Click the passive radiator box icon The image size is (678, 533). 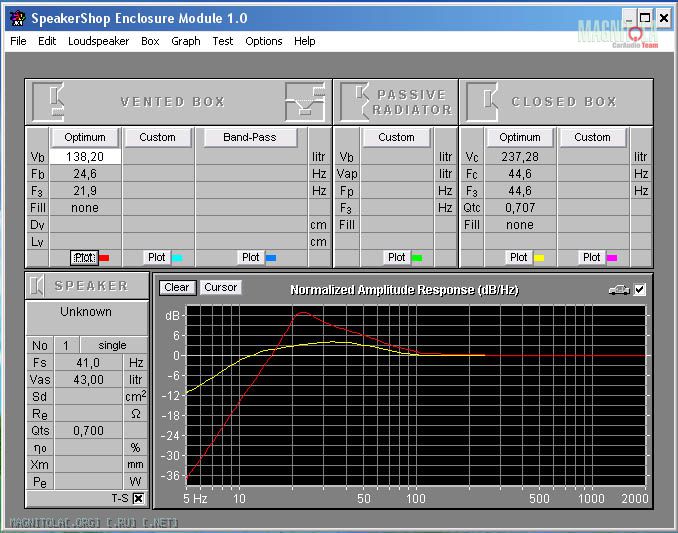click(x=355, y=102)
